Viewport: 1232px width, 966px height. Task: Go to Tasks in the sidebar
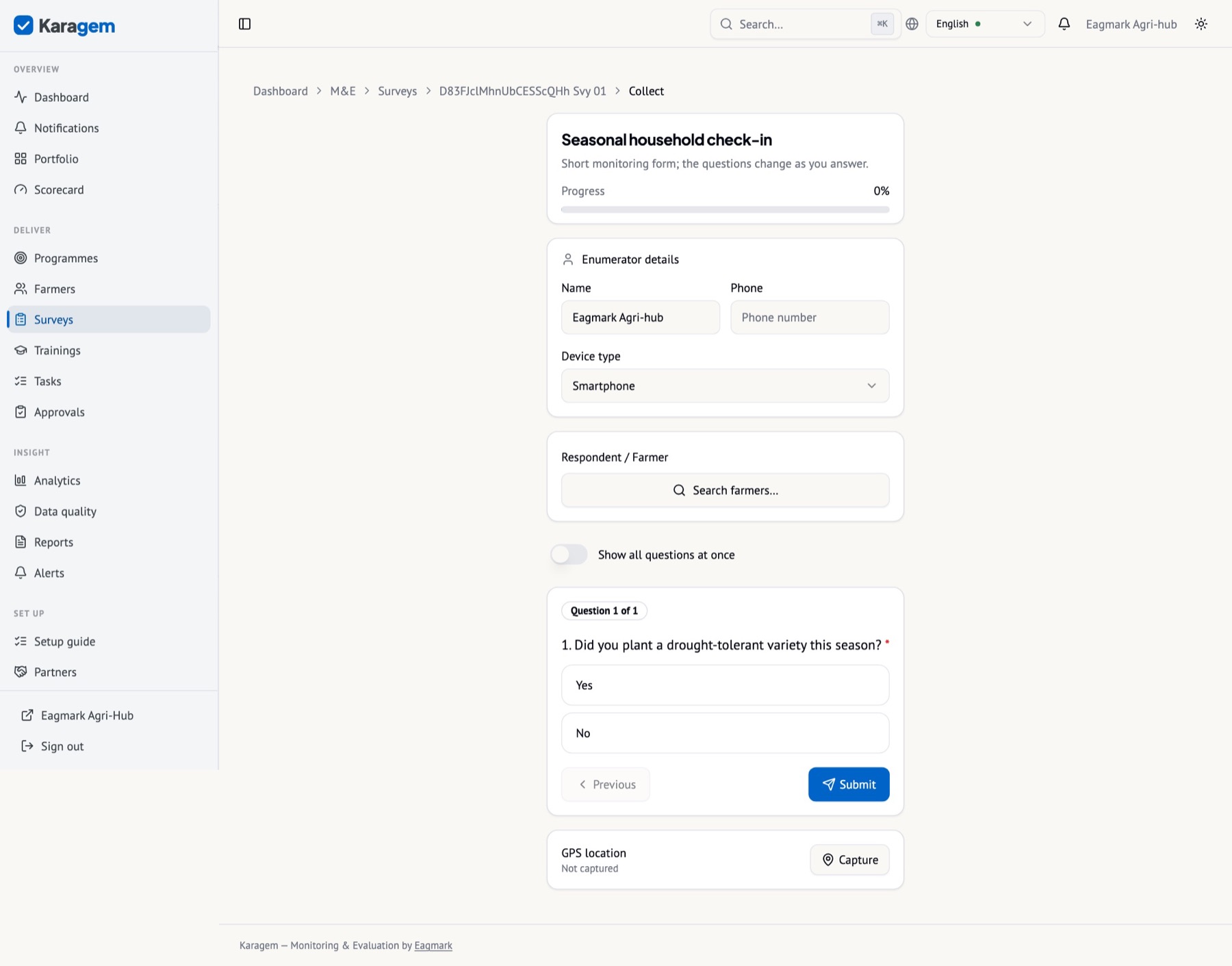coord(109,381)
